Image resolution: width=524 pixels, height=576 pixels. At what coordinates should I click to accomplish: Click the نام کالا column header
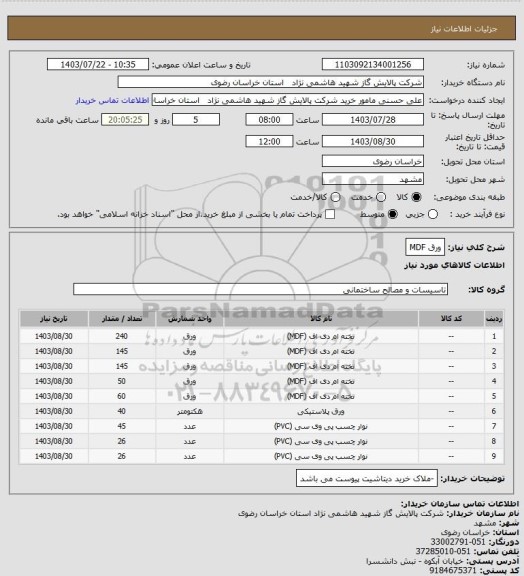321,318
